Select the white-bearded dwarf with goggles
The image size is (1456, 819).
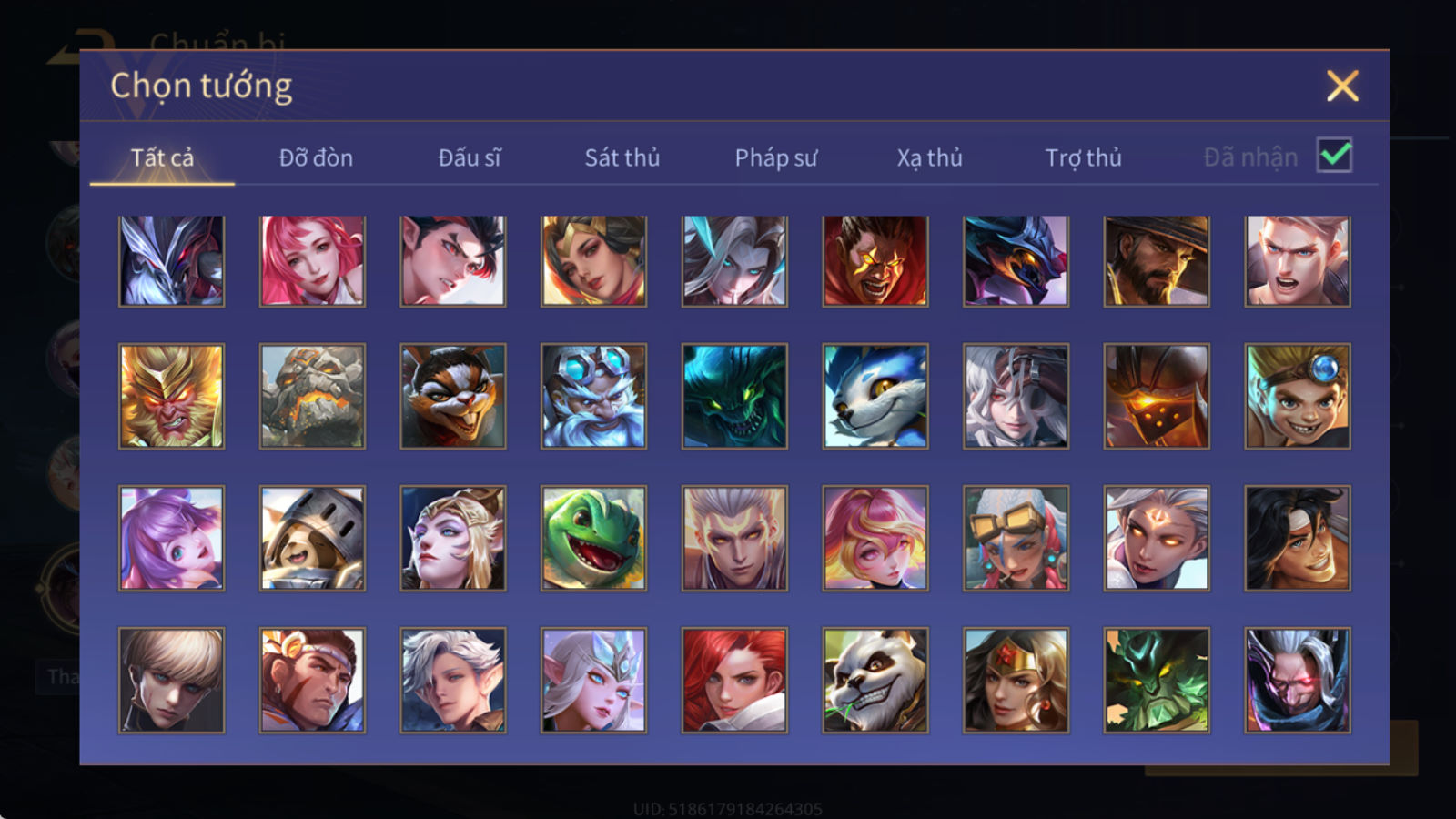(x=593, y=396)
